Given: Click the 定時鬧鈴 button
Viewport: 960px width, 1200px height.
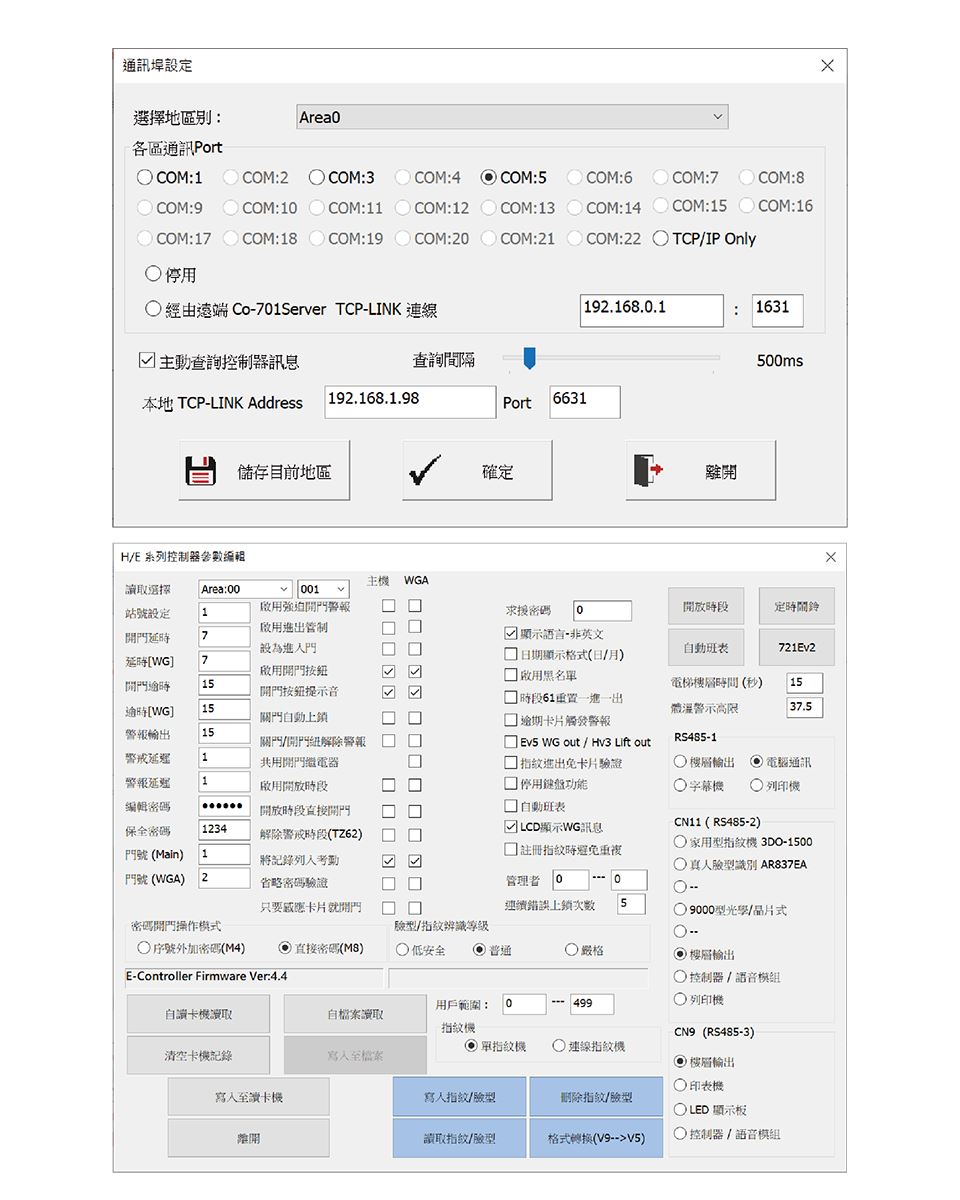Looking at the screenshot, I should (x=796, y=606).
